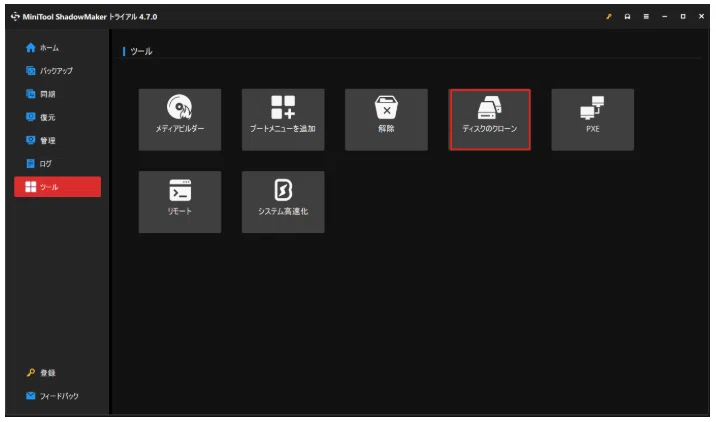Screen dimensions: 716x422
Task: Open the PXE tool tile
Action: click(x=593, y=120)
